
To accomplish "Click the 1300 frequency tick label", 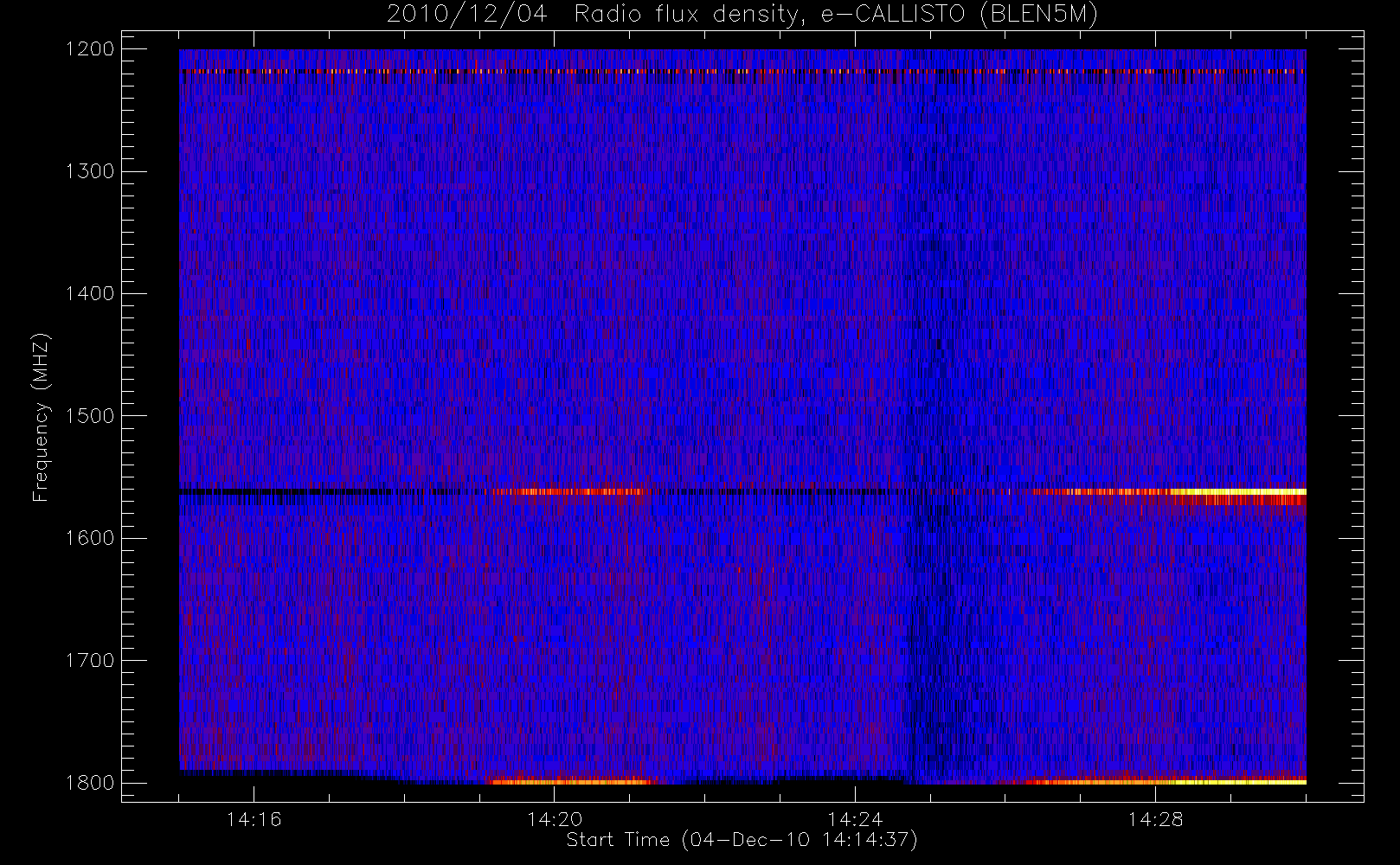I will point(90,171).
